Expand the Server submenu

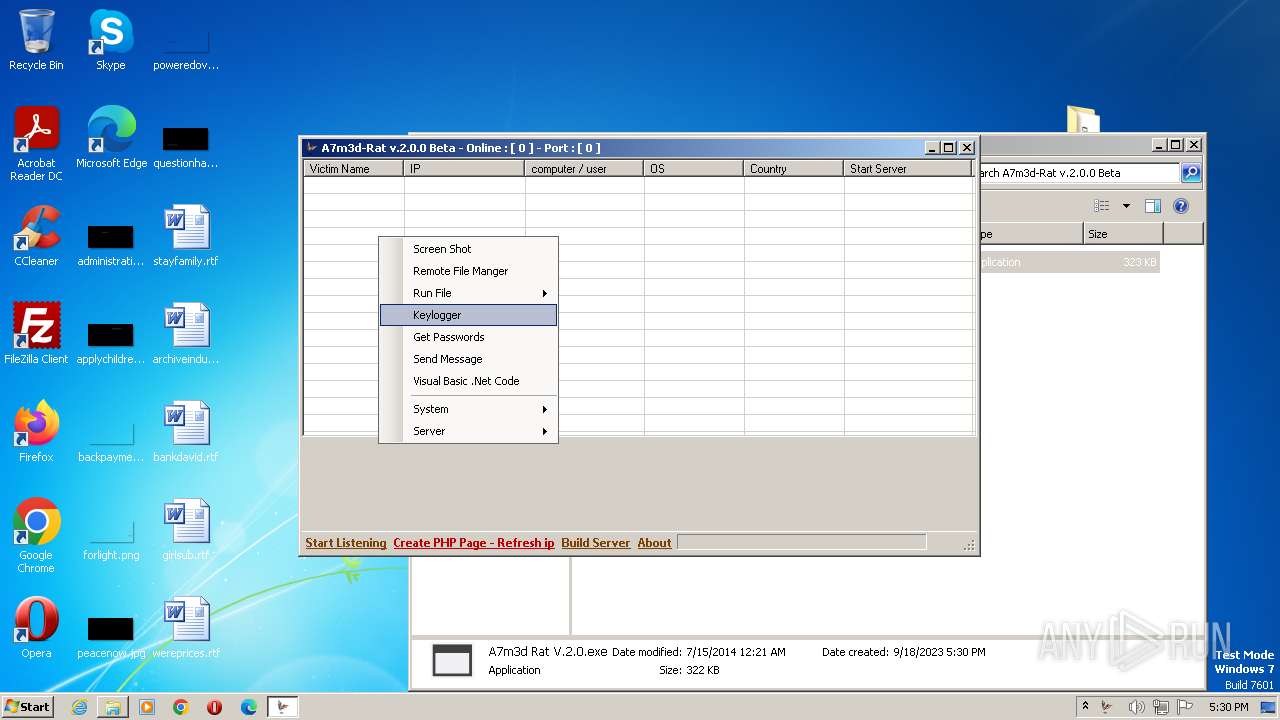tap(468, 431)
